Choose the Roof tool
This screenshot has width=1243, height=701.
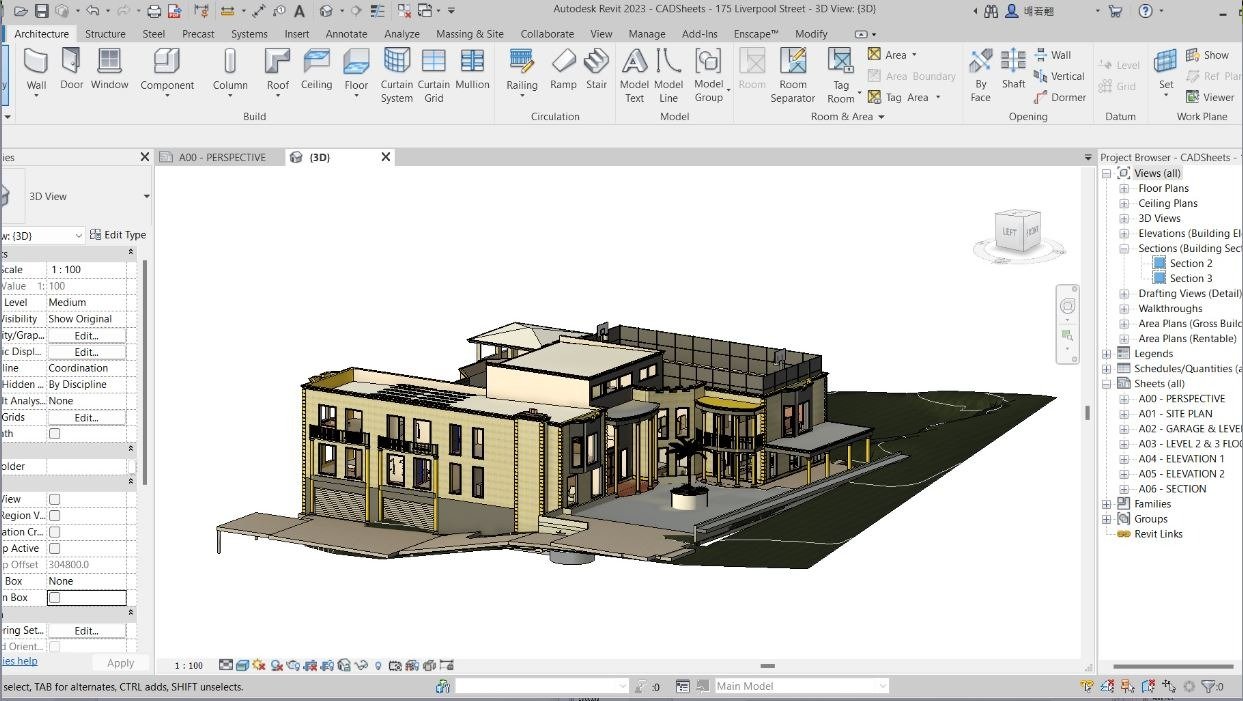[x=278, y=70]
